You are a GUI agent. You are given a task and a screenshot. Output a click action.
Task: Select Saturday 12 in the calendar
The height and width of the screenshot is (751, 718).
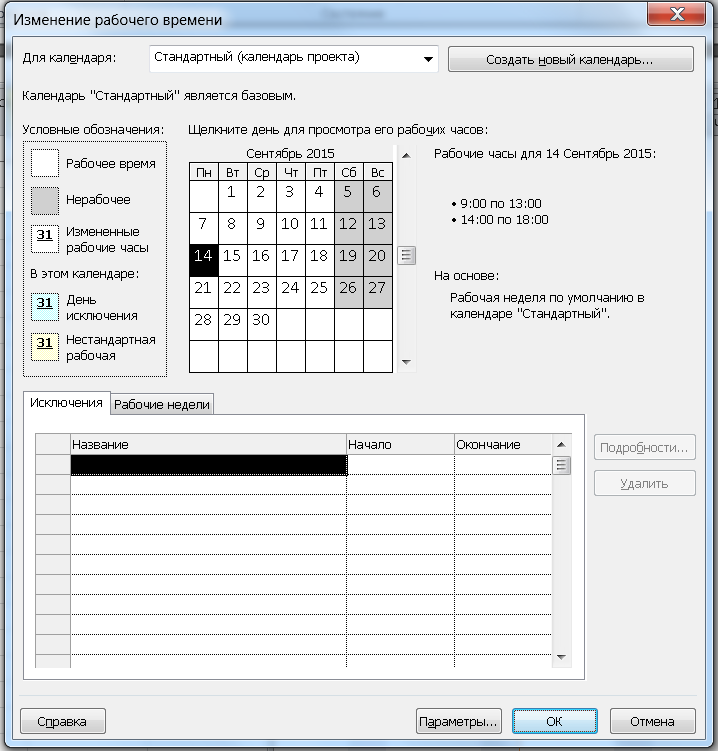pos(349,228)
